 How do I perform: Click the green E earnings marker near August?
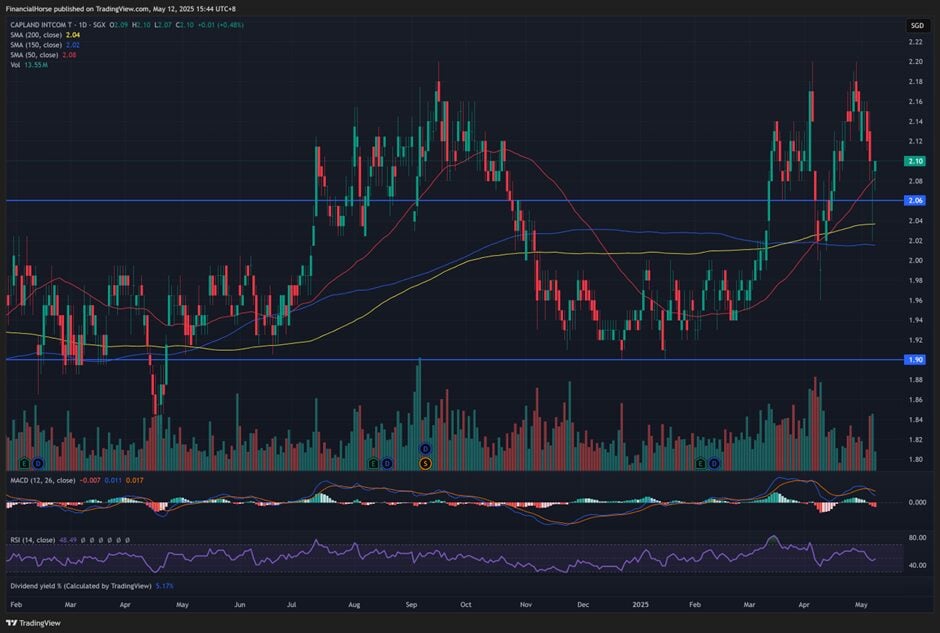click(374, 464)
